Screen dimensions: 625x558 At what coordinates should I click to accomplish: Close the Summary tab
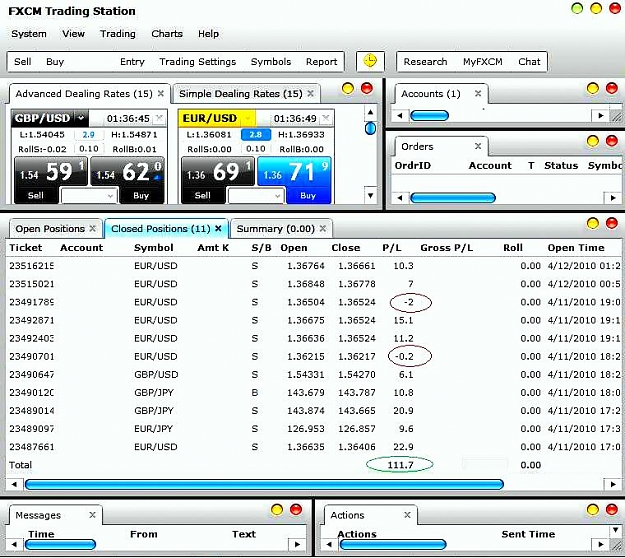[x=323, y=228]
